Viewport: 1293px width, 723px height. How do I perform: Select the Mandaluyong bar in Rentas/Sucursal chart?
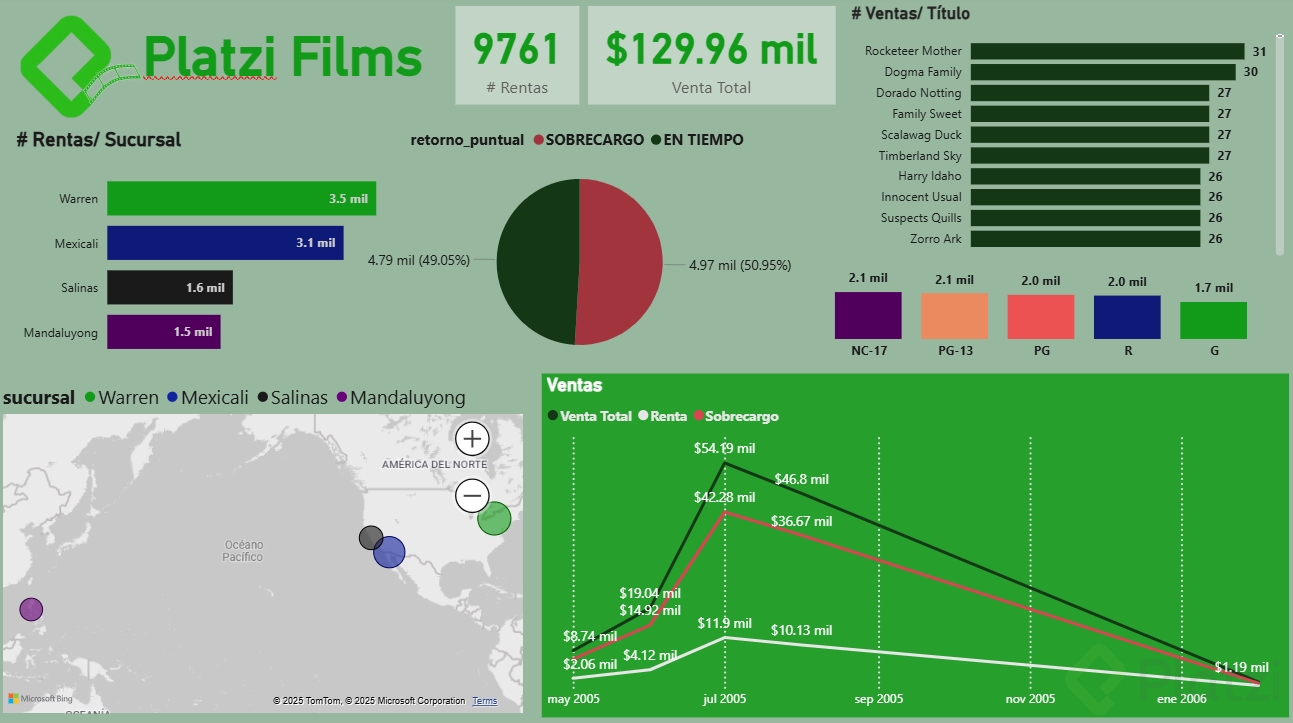[164, 332]
